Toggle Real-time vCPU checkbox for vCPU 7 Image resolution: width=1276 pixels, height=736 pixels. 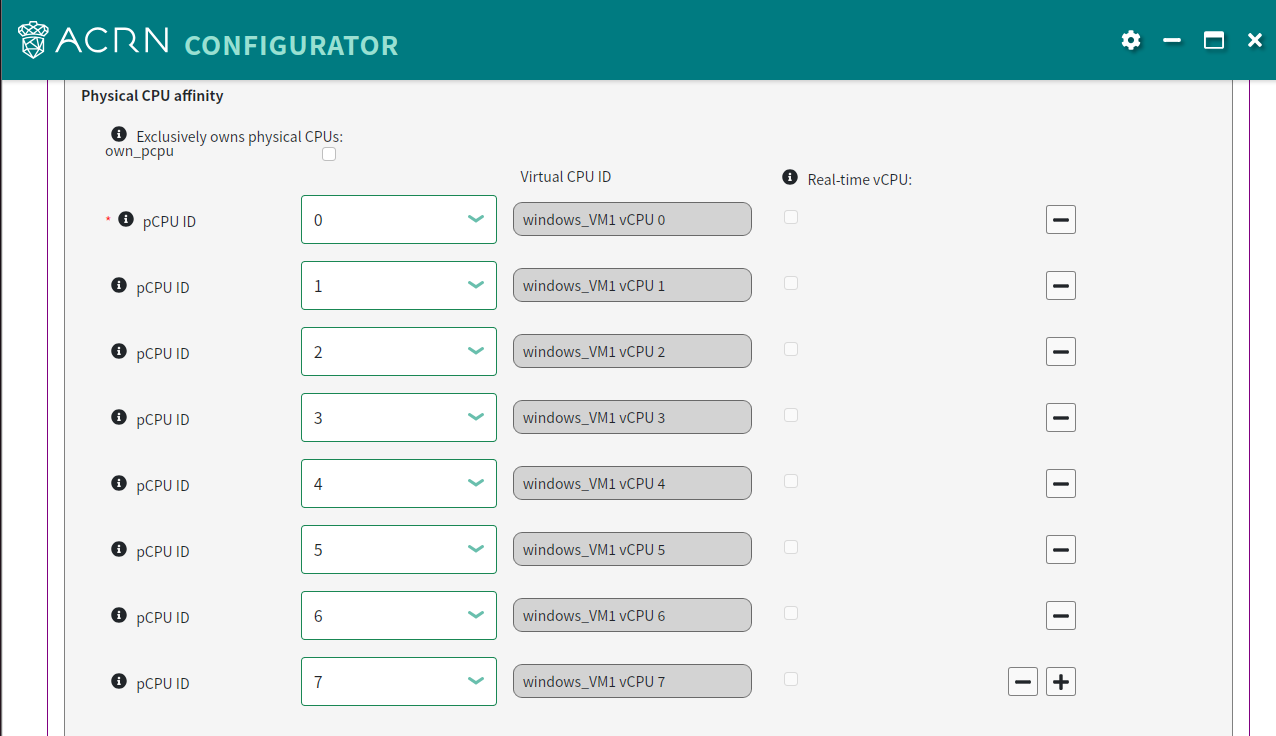pyautogui.click(x=791, y=679)
